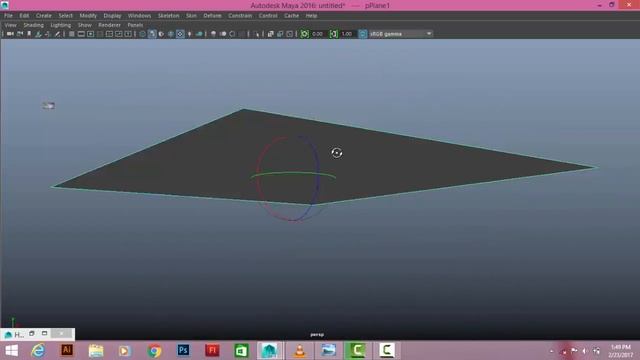
Task: Open green Camtasia taskbar icon
Action: [357, 350]
